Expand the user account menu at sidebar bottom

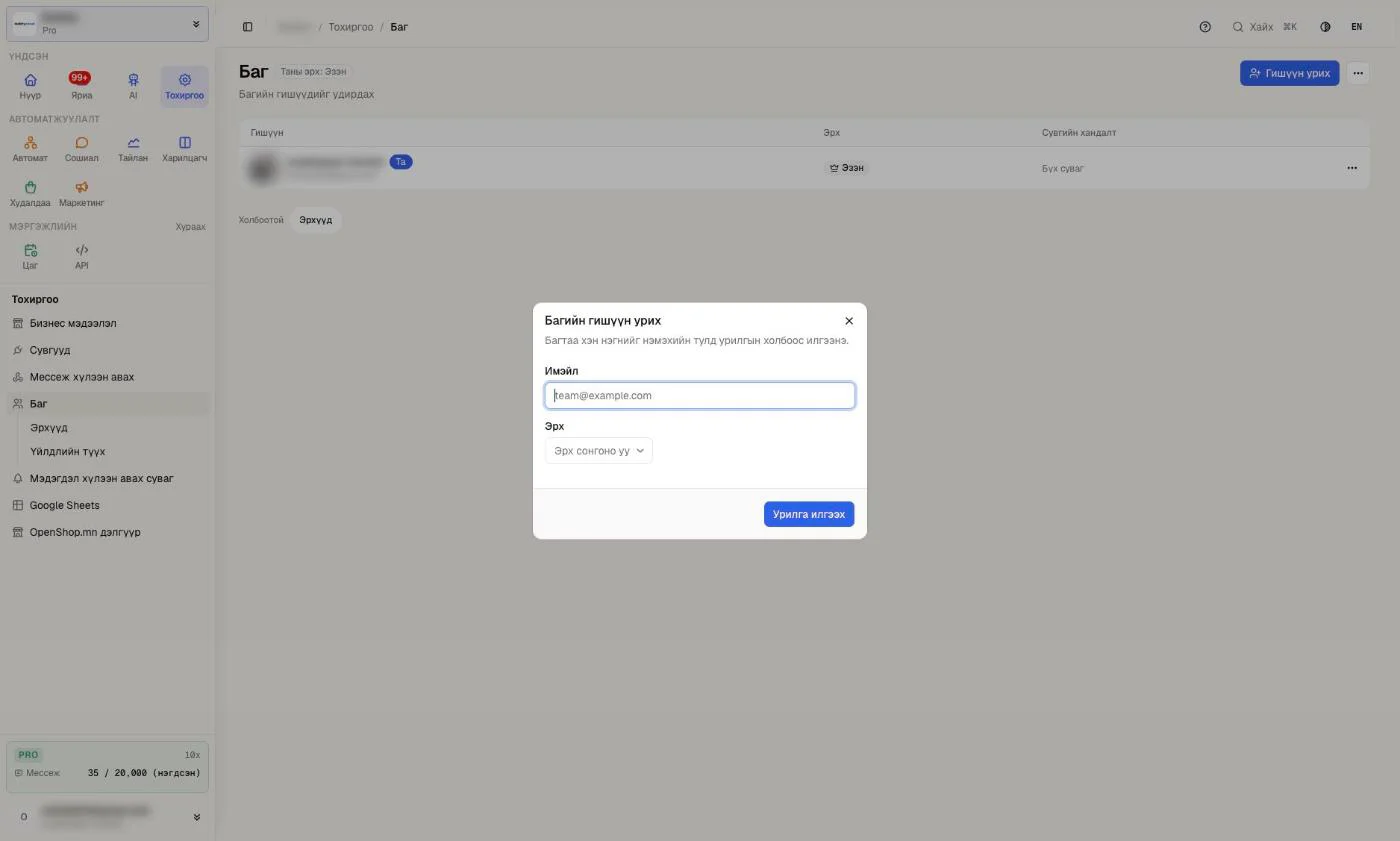[107, 817]
